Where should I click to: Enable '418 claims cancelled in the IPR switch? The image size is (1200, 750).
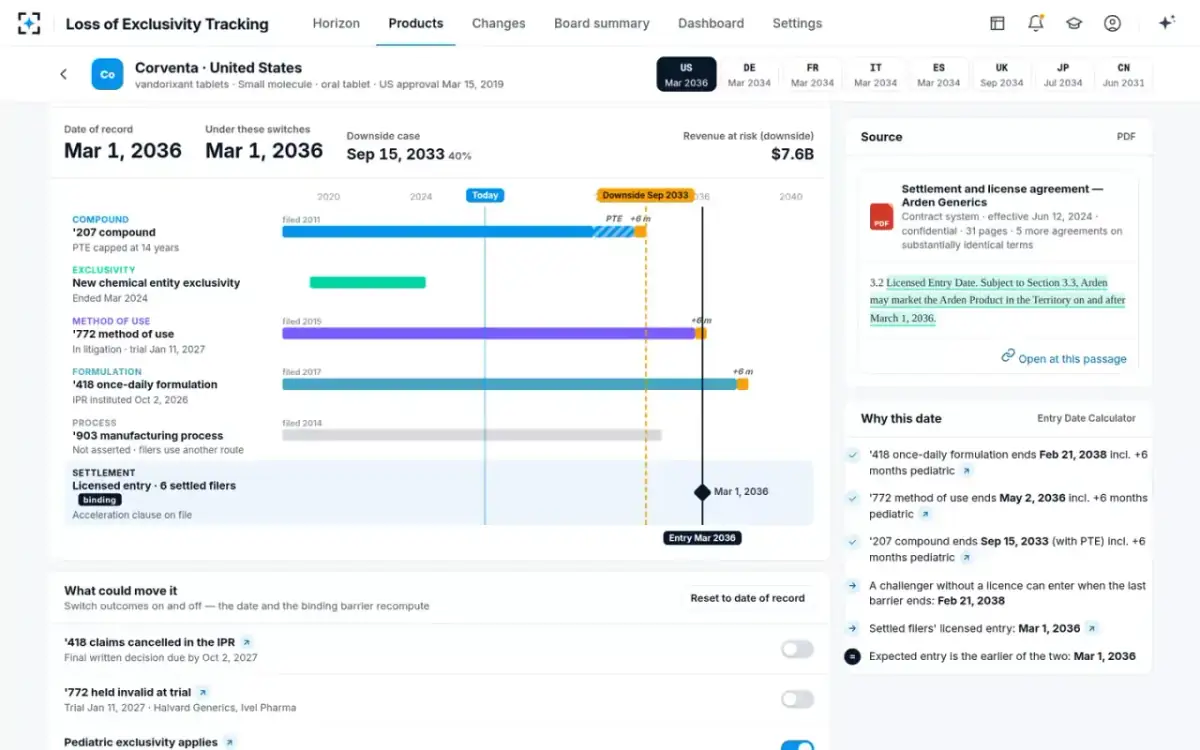click(x=797, y=649)
